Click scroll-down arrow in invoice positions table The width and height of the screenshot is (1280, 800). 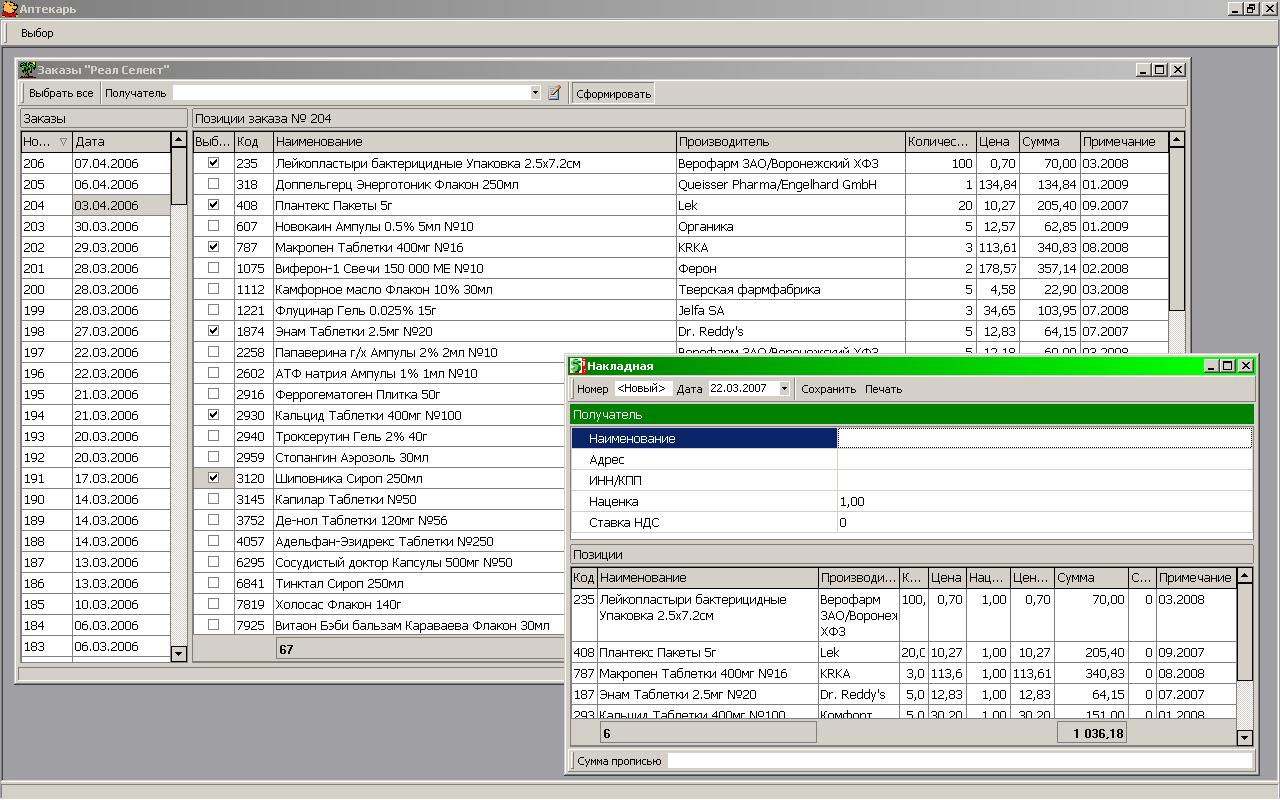pos(1244,737)
